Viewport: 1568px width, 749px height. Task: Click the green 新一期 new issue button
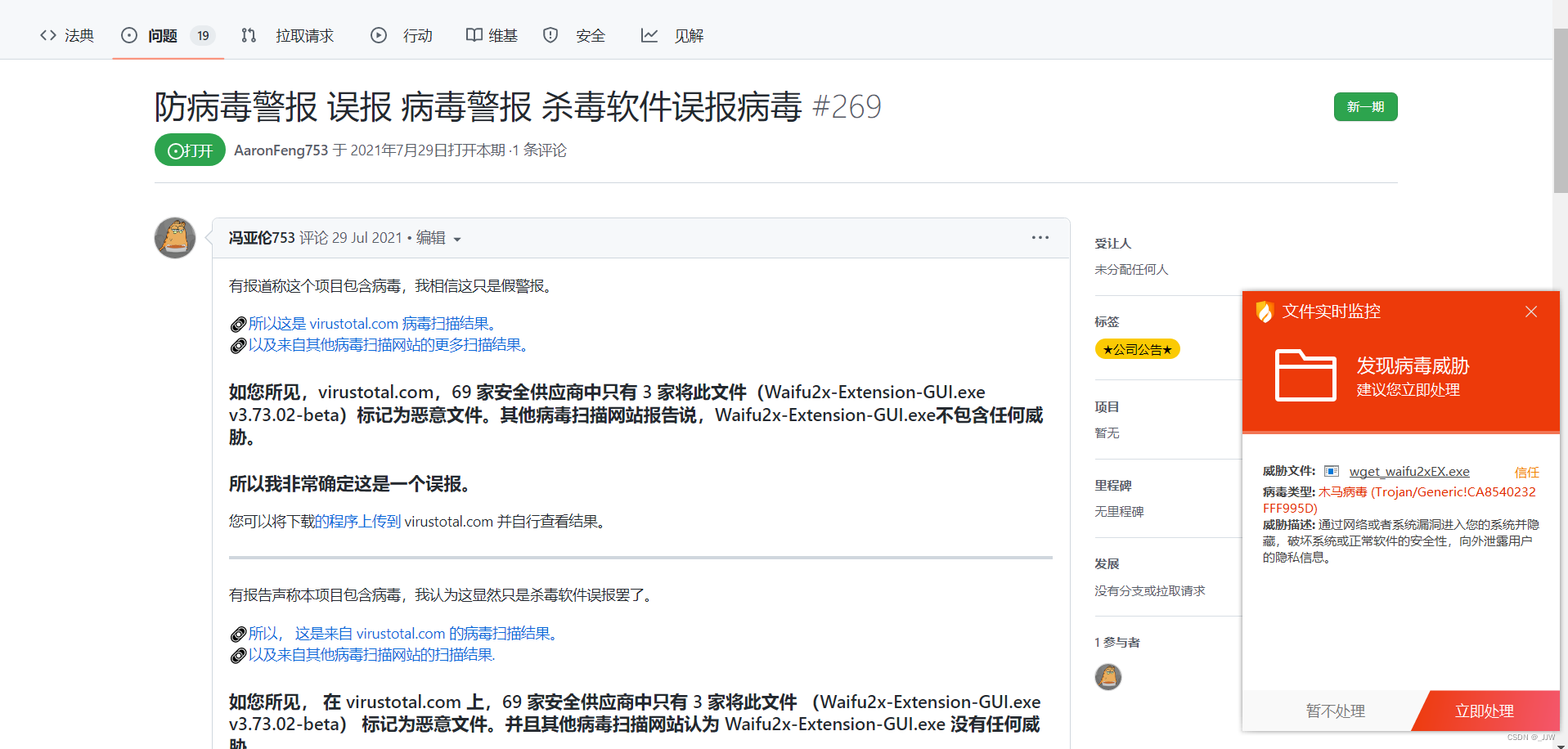pos(1365,107)
